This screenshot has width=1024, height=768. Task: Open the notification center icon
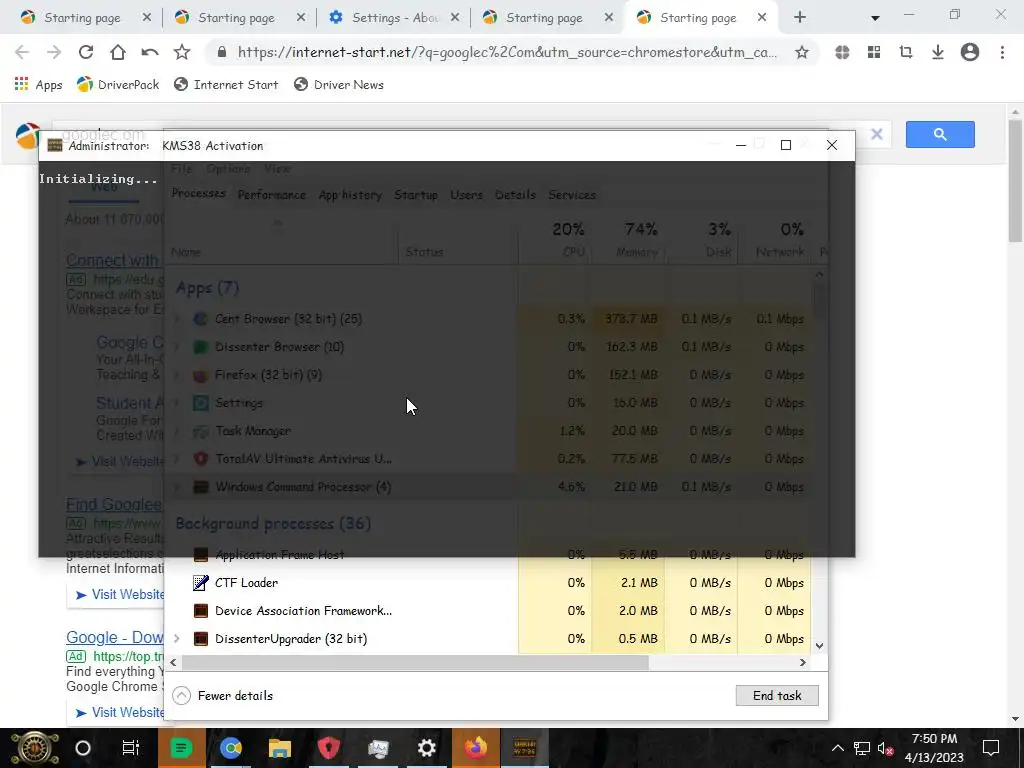[x=991, y=748]
